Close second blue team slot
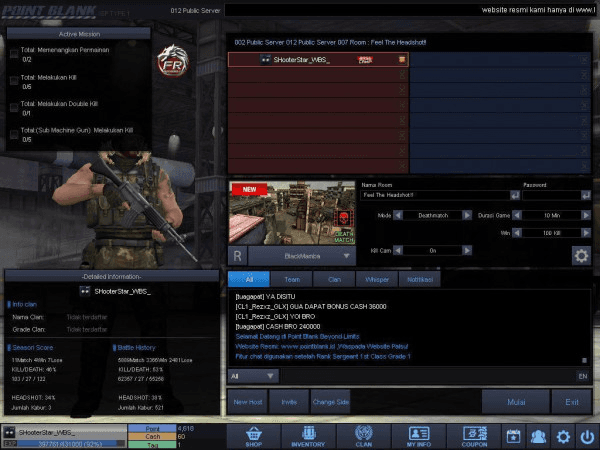The height and width of the screenshot is (450, 600). (584, 75)
